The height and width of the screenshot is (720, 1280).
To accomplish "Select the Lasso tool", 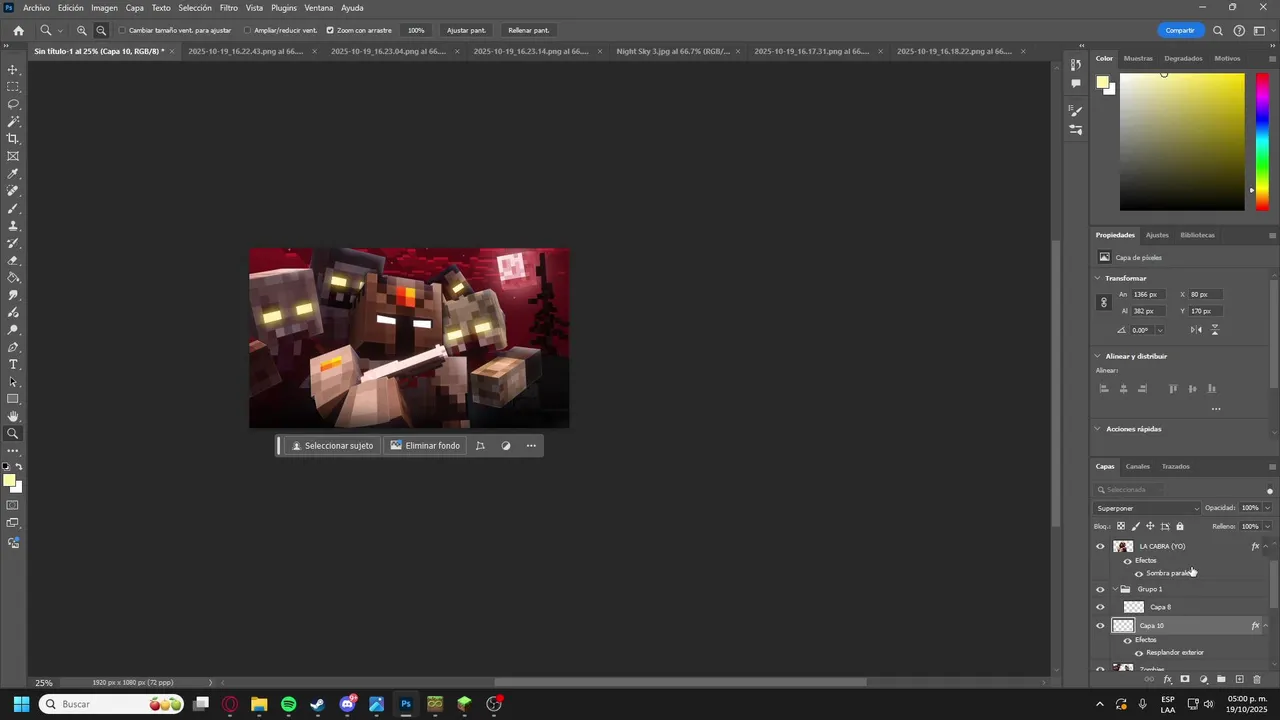I will coord(13,104).
